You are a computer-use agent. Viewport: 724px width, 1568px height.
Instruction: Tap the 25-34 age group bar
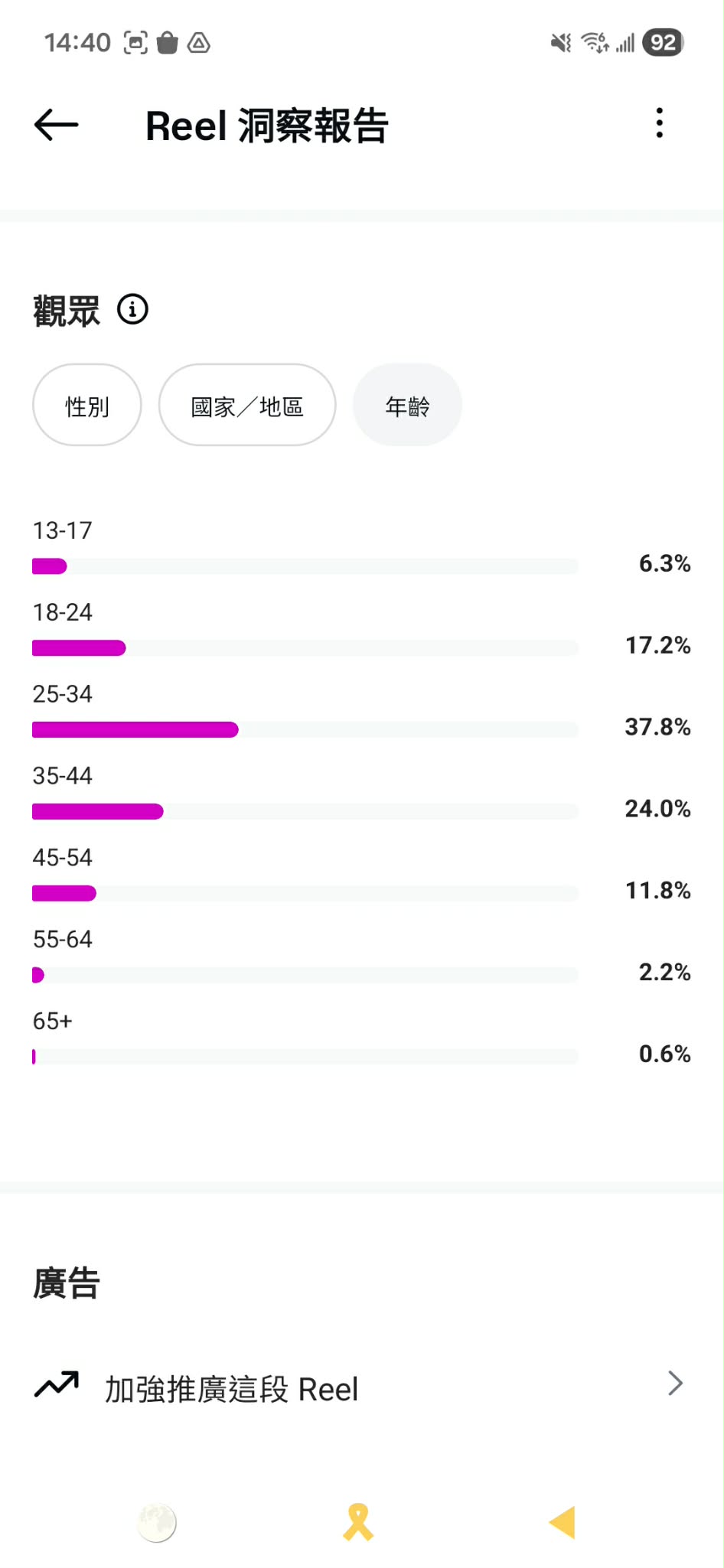pos(135,730)
